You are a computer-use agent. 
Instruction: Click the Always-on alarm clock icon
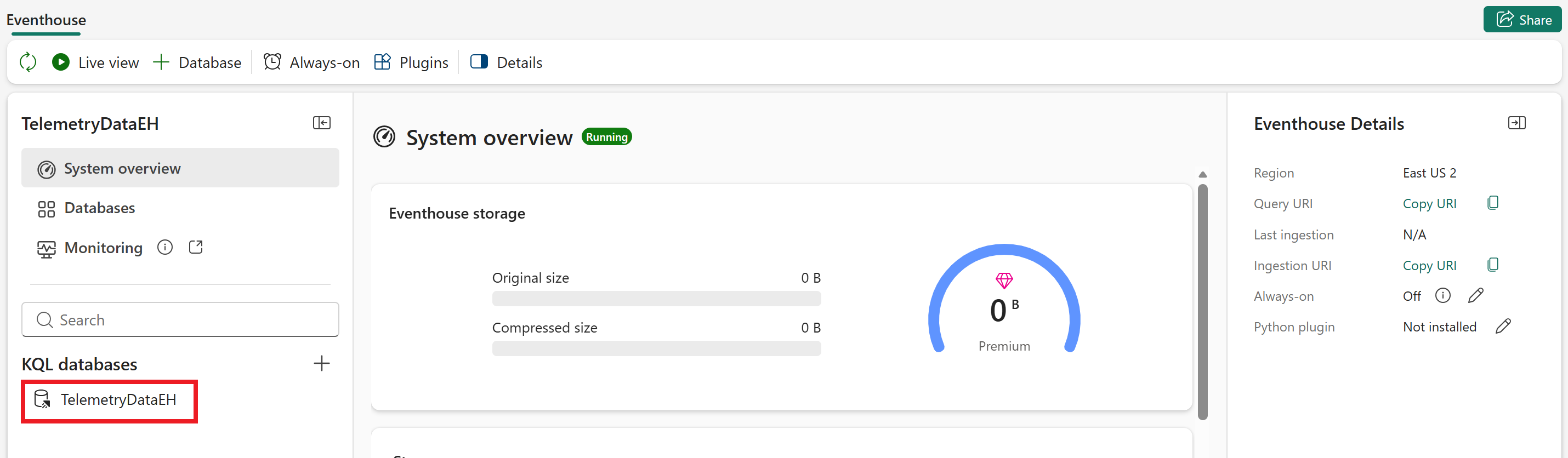272,62
